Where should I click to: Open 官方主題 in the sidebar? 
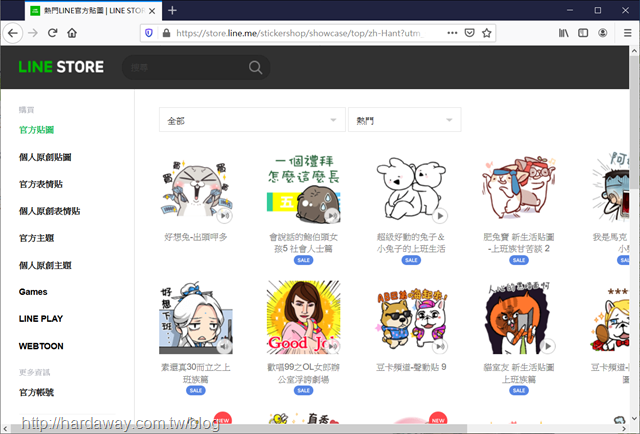(36, 238)
